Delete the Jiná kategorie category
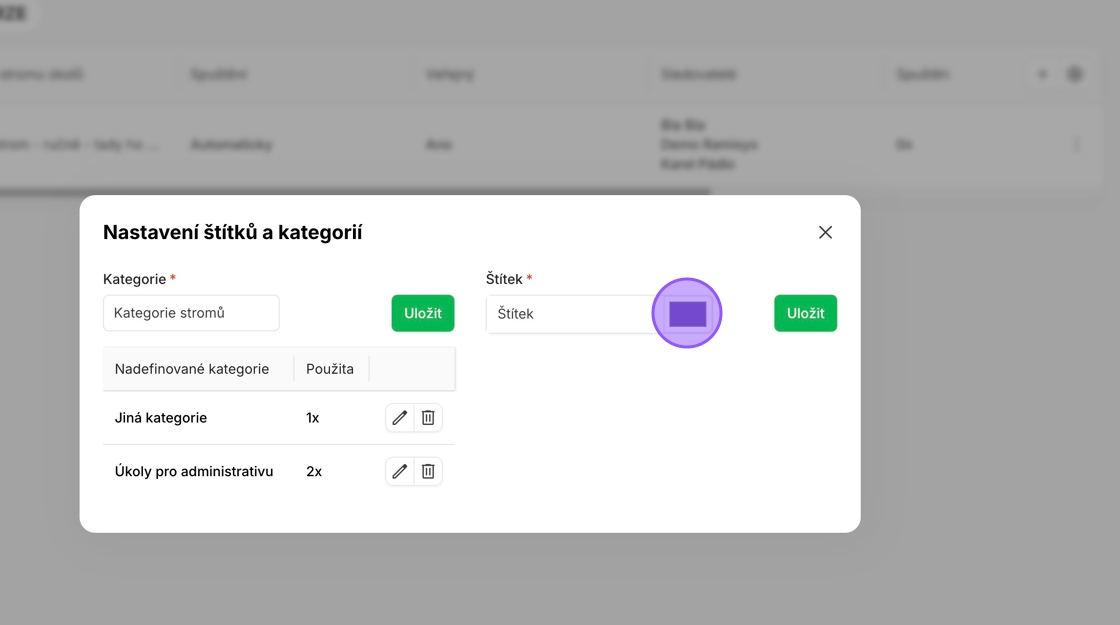The image size is (1120, 625). pos(428,418)
